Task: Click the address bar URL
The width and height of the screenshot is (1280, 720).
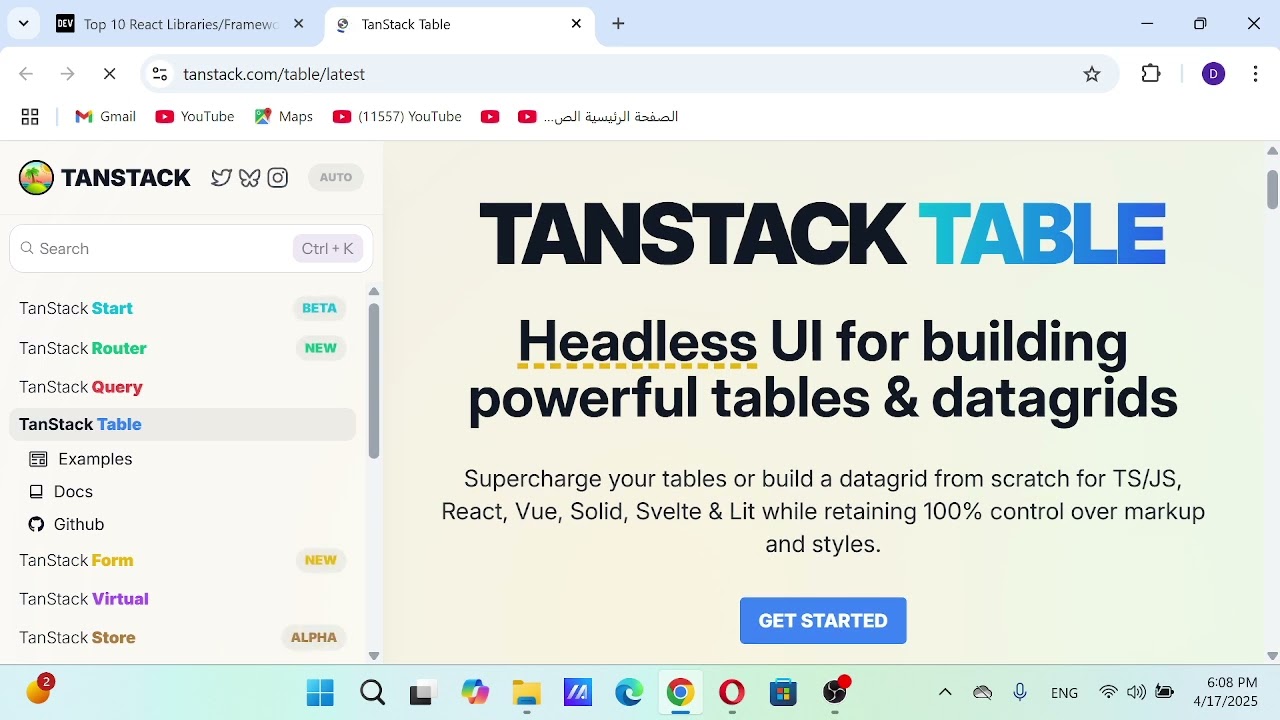Action: (x=274, y=74)
